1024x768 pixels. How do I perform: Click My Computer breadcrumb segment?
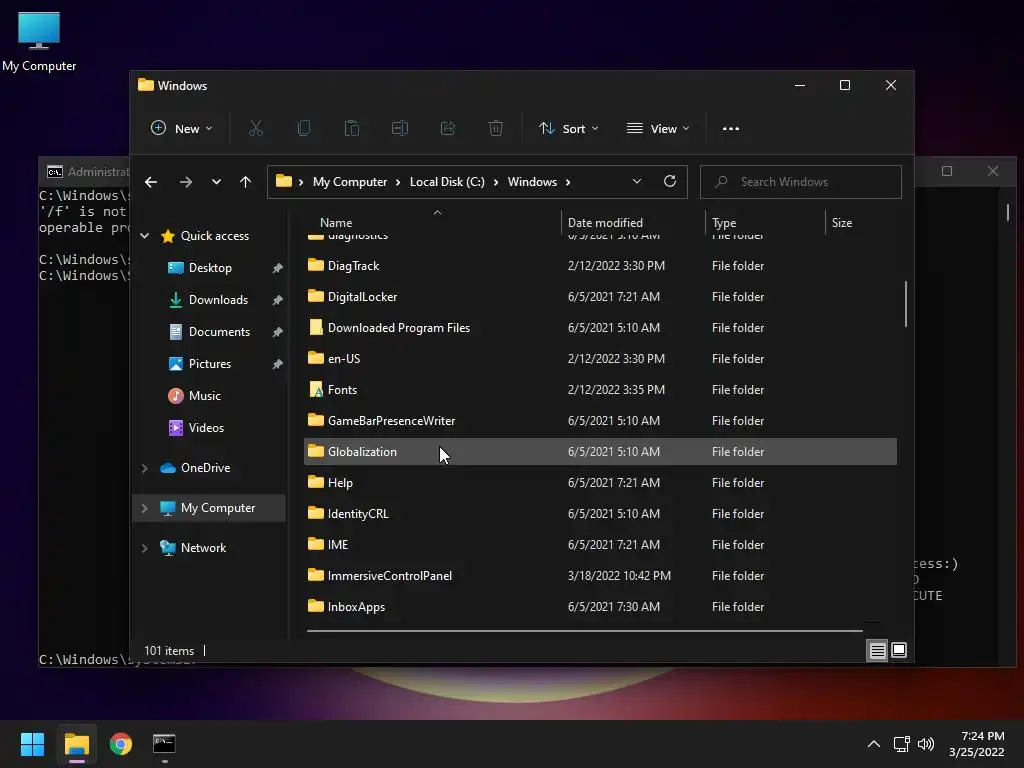coord(350,182)
